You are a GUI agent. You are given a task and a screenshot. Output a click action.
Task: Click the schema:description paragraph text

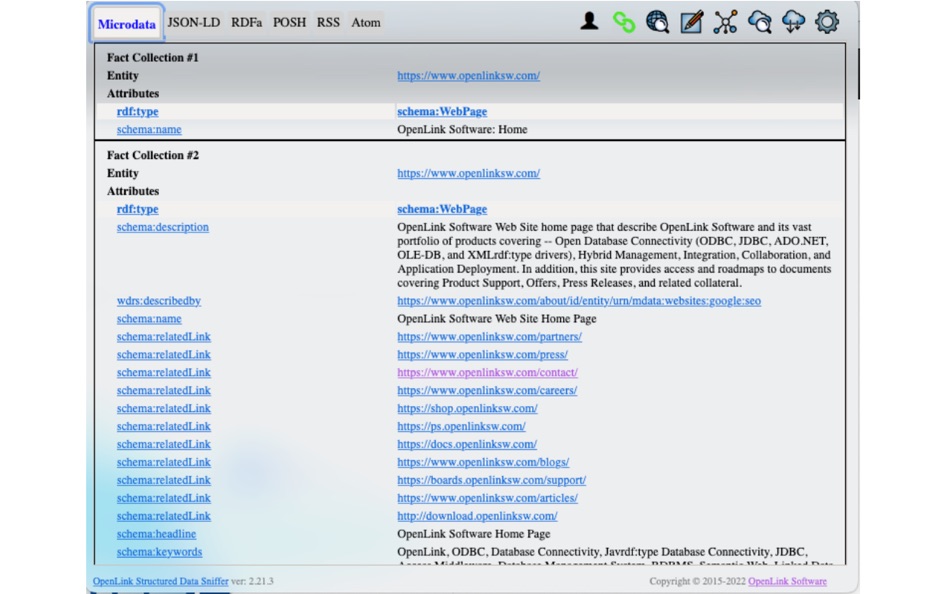614,255
